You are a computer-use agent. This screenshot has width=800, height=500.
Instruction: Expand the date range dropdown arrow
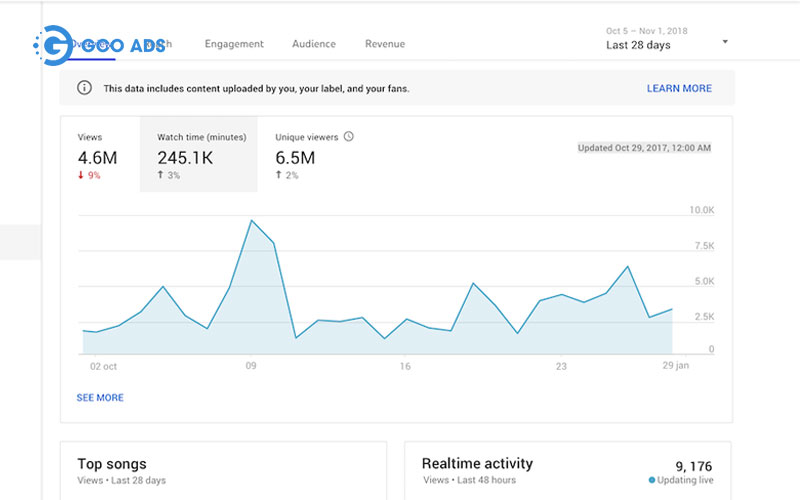(x=725, y=42)
